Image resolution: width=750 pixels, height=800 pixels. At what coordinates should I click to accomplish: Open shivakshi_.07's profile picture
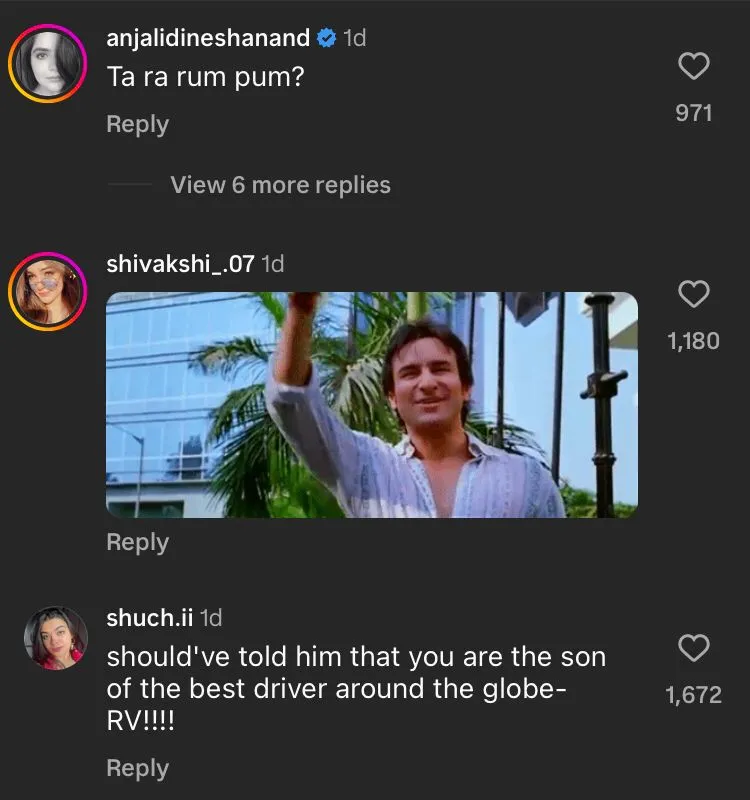pos(47,290)
